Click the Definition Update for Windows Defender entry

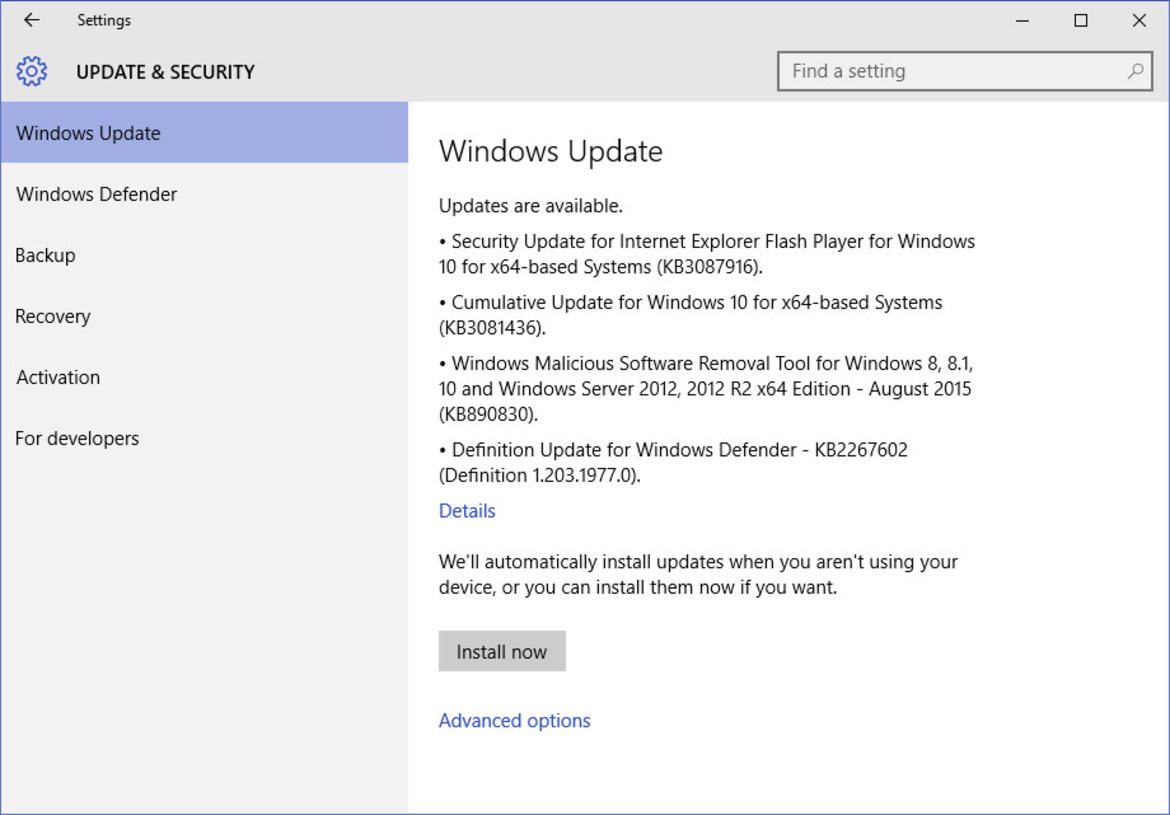(x=673, y=462)
